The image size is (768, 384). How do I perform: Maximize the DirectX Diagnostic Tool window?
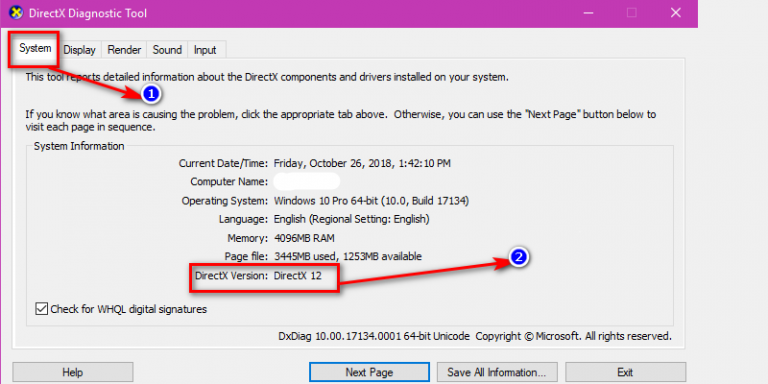click(632, 13)
